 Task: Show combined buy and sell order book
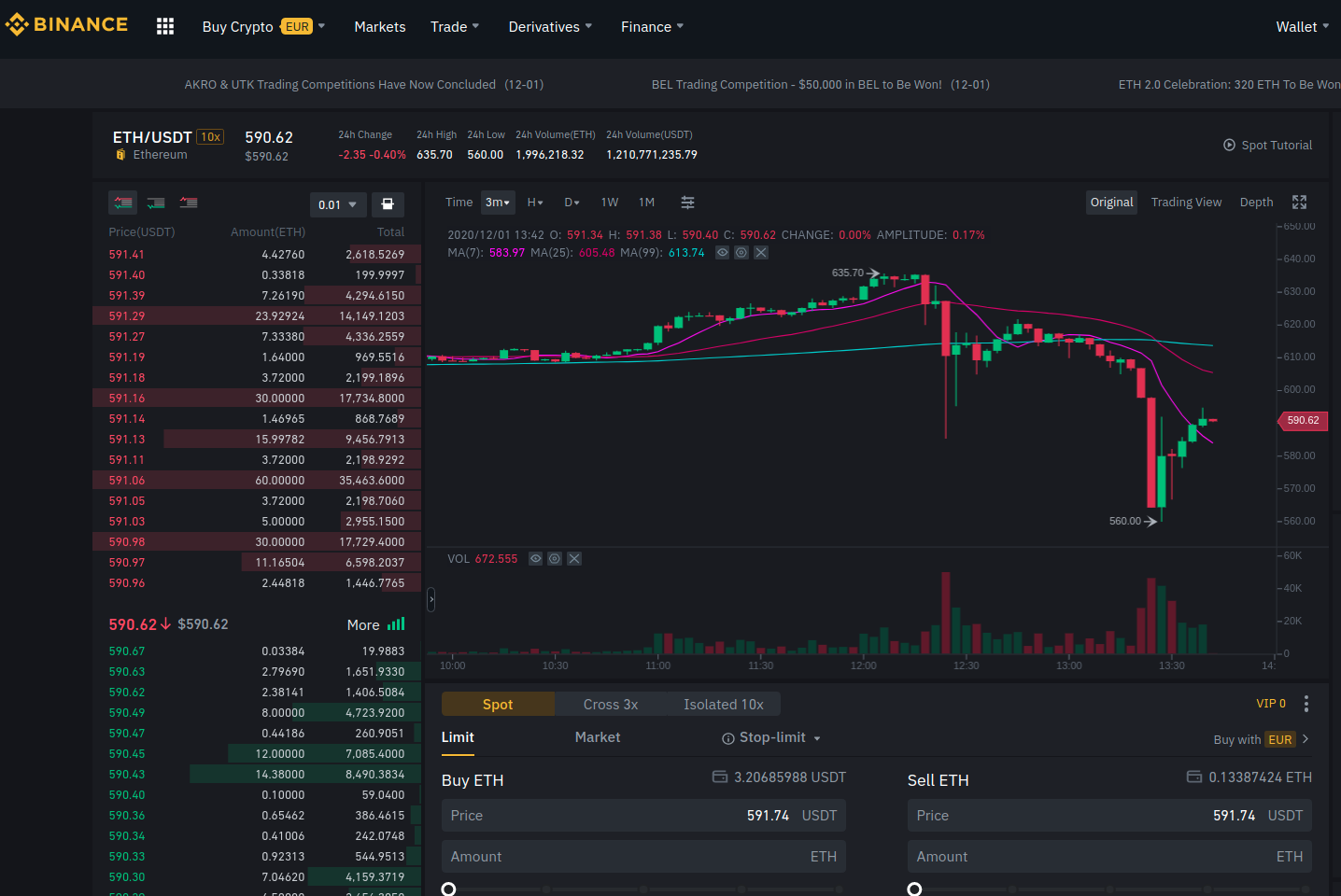[x=123, y=203]
